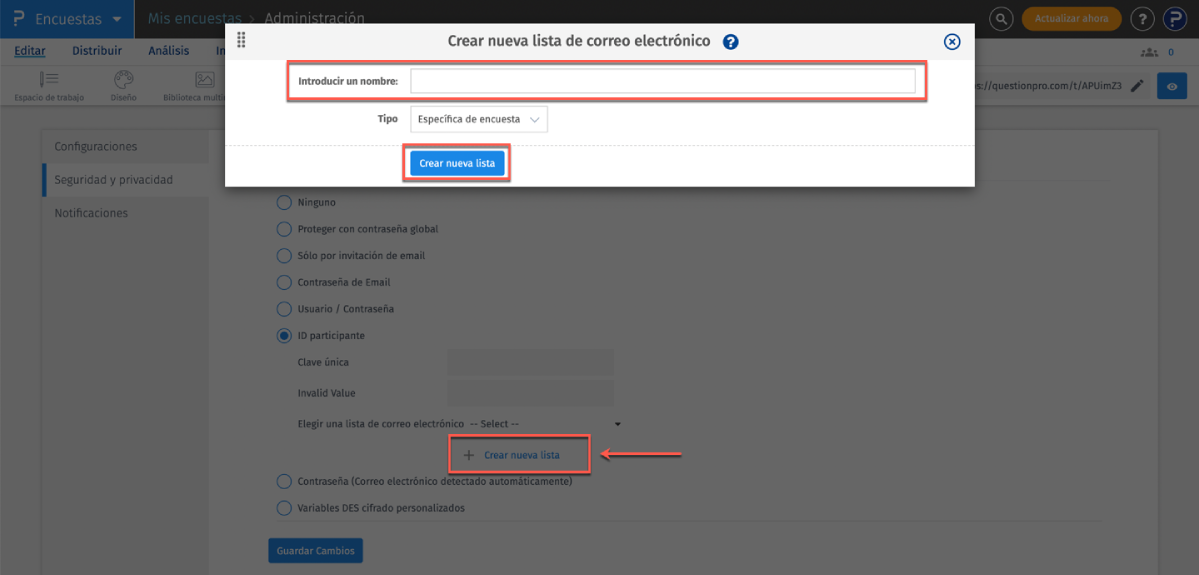Click the QuestionPro logo icon
Screen dimensions: 1199x575
click(x=19, y=19)
